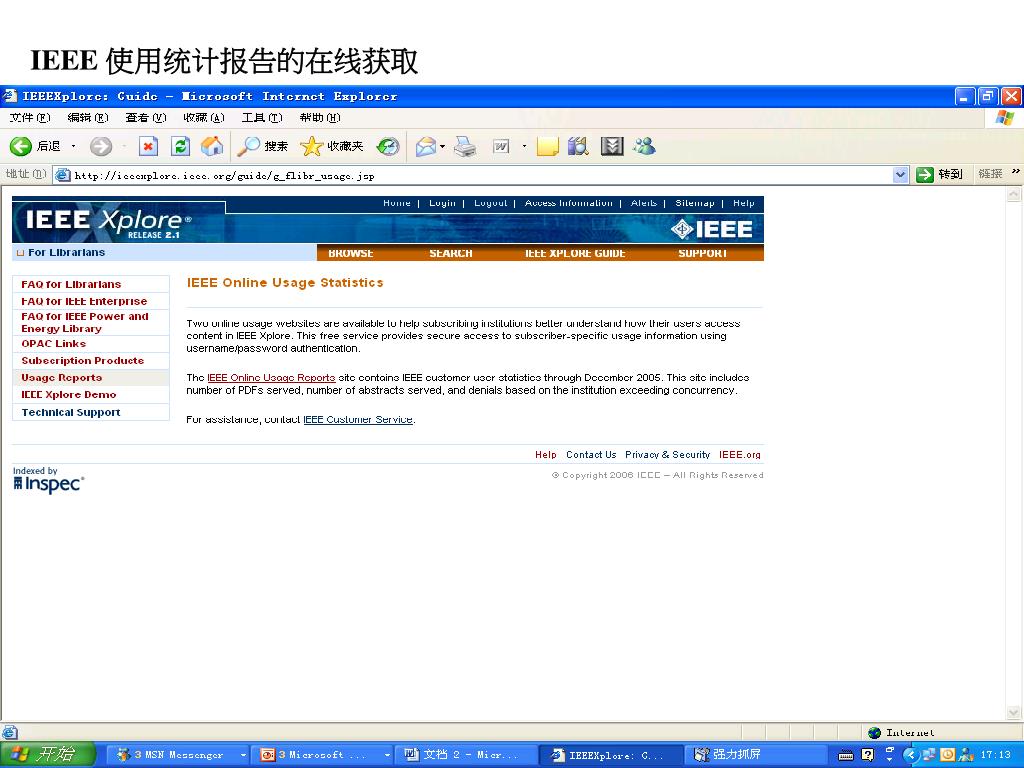The height and width of the screenshot is (768, 1024).
Task: Expand the Links toolbar chevron
Action: click(1016, 172)
